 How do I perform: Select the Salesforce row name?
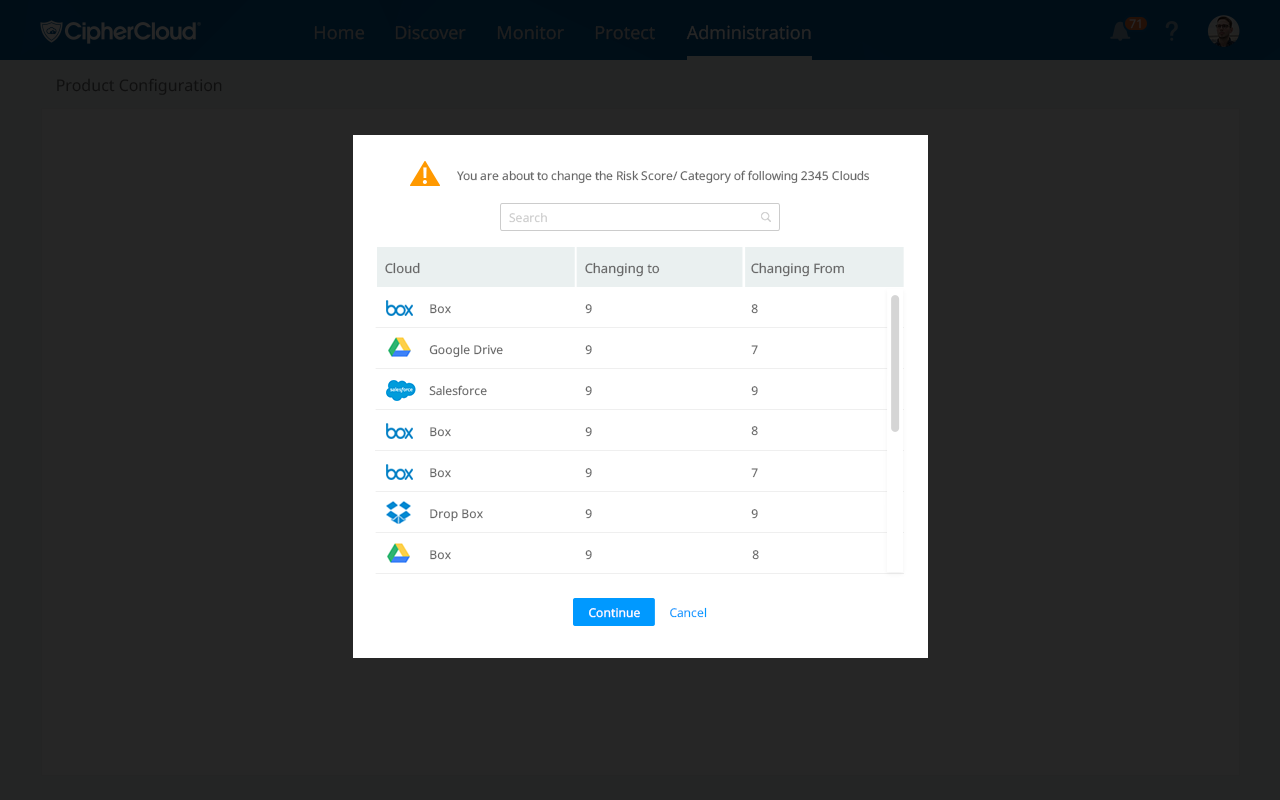(x=458, y=390)
